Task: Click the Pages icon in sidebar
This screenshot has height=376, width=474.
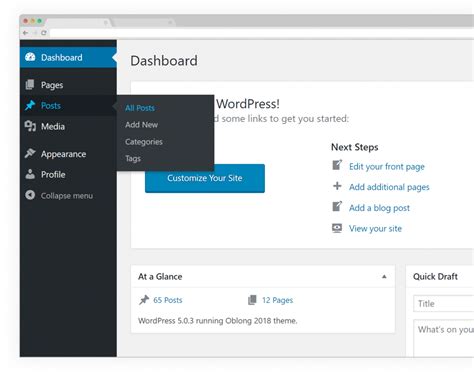Action: 30,85
